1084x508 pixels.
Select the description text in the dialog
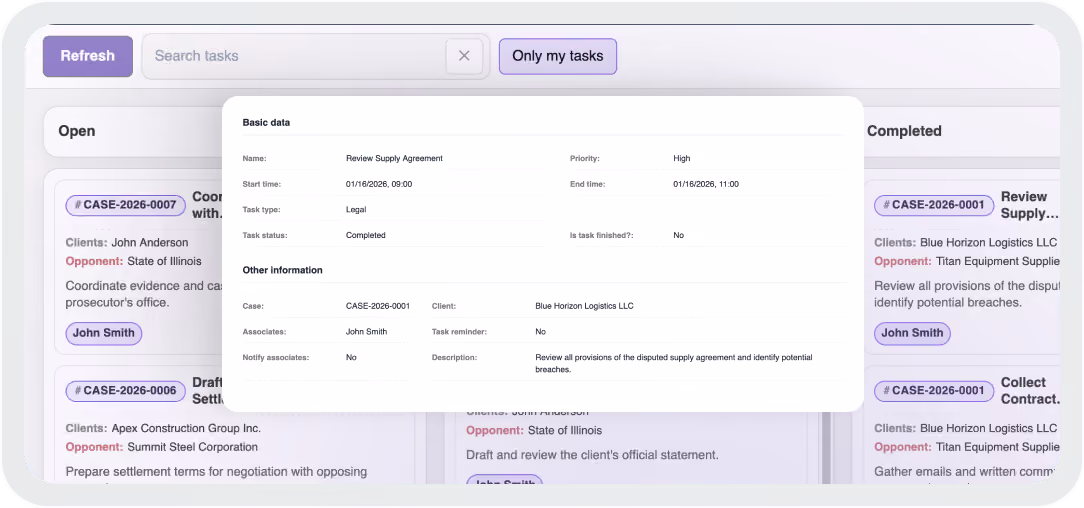pos(673,364)
